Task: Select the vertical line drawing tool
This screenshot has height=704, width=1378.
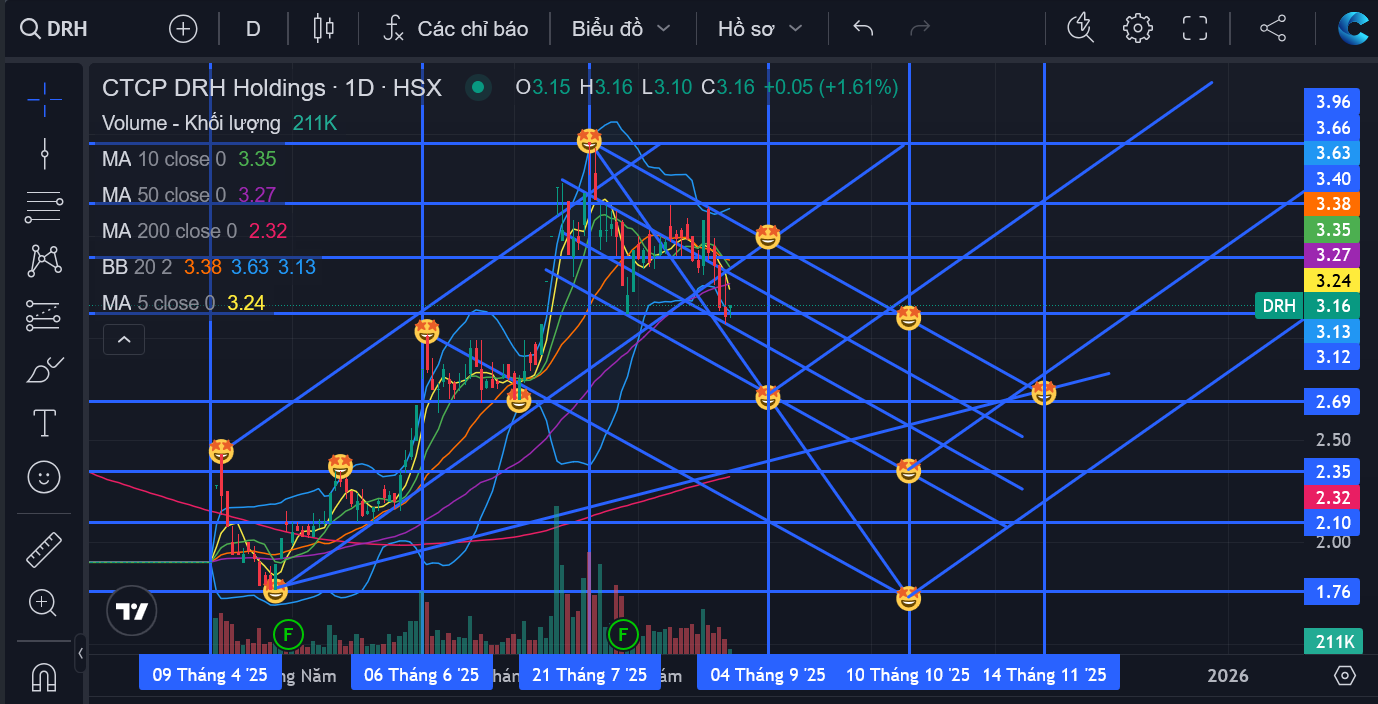Action: [x=44, y=153]
